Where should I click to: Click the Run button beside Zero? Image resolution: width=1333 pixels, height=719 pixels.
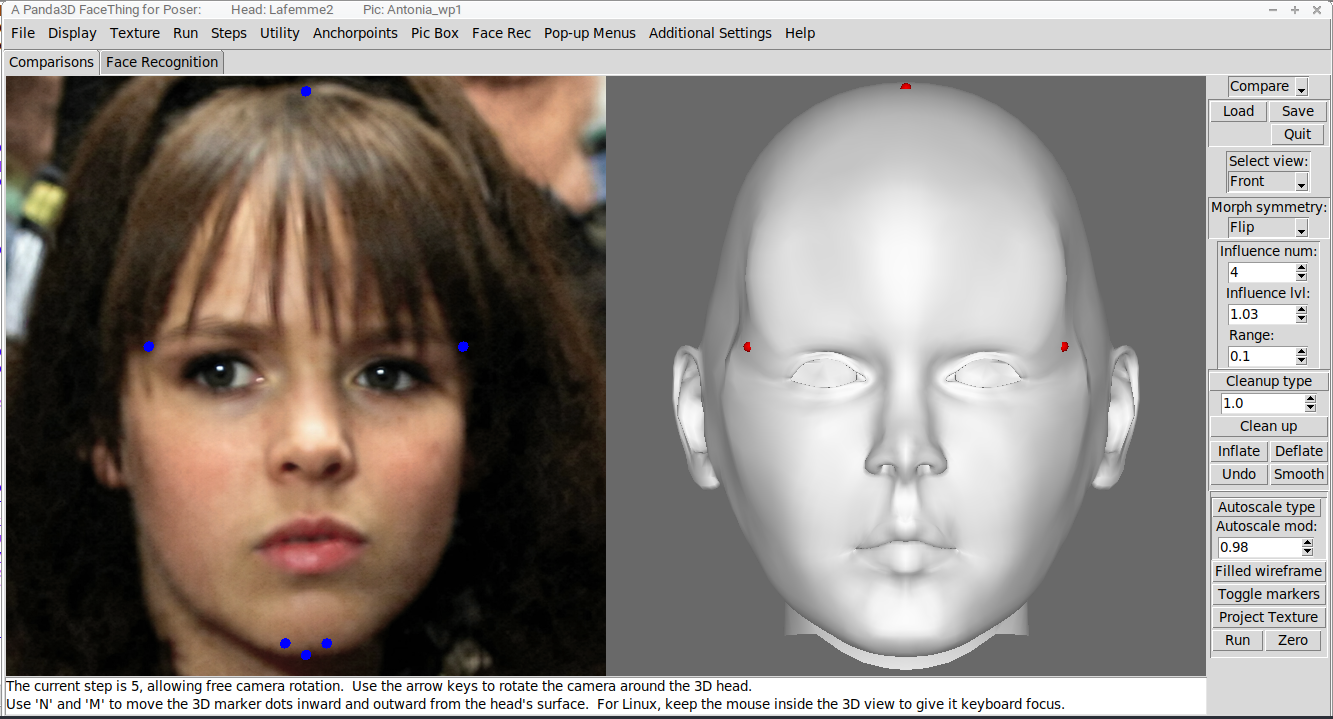(x=1238, y=640)
